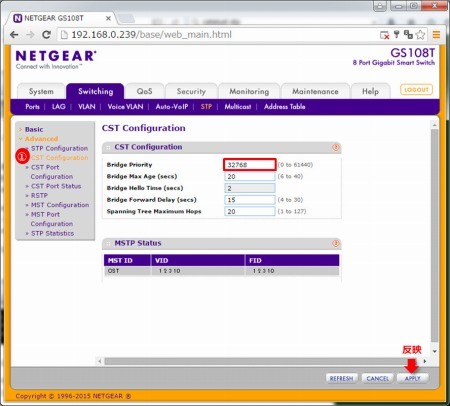The height and width of the screenshot is (406, 450).
Task: Click the horizontal scrollbar right arrow
Action: 425,361
